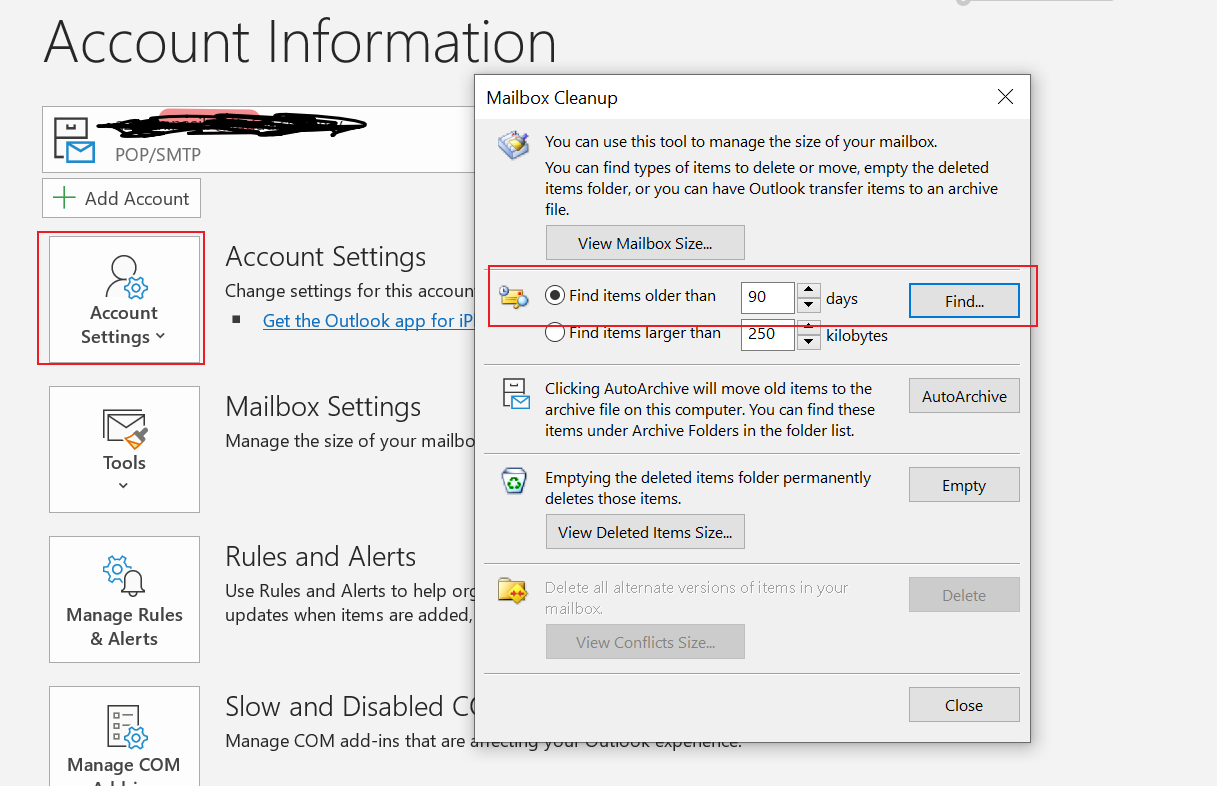Image resolution: width=1217 pixels, height=786 pixels.
Task: Click the AutoArchive button
Action: click(964, 396)
